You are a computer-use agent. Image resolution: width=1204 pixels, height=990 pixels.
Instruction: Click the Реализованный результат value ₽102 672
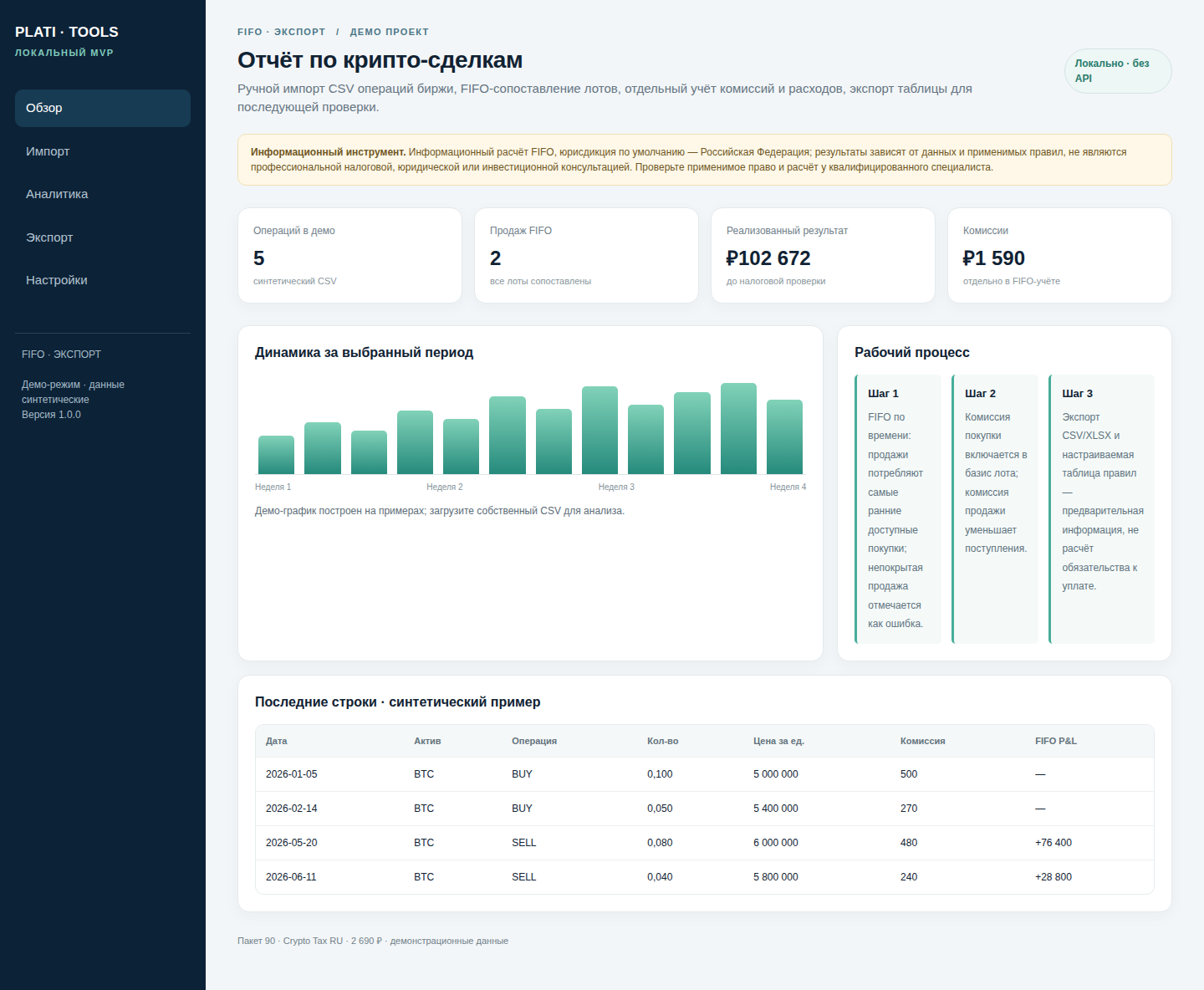(x=768, y=258)
